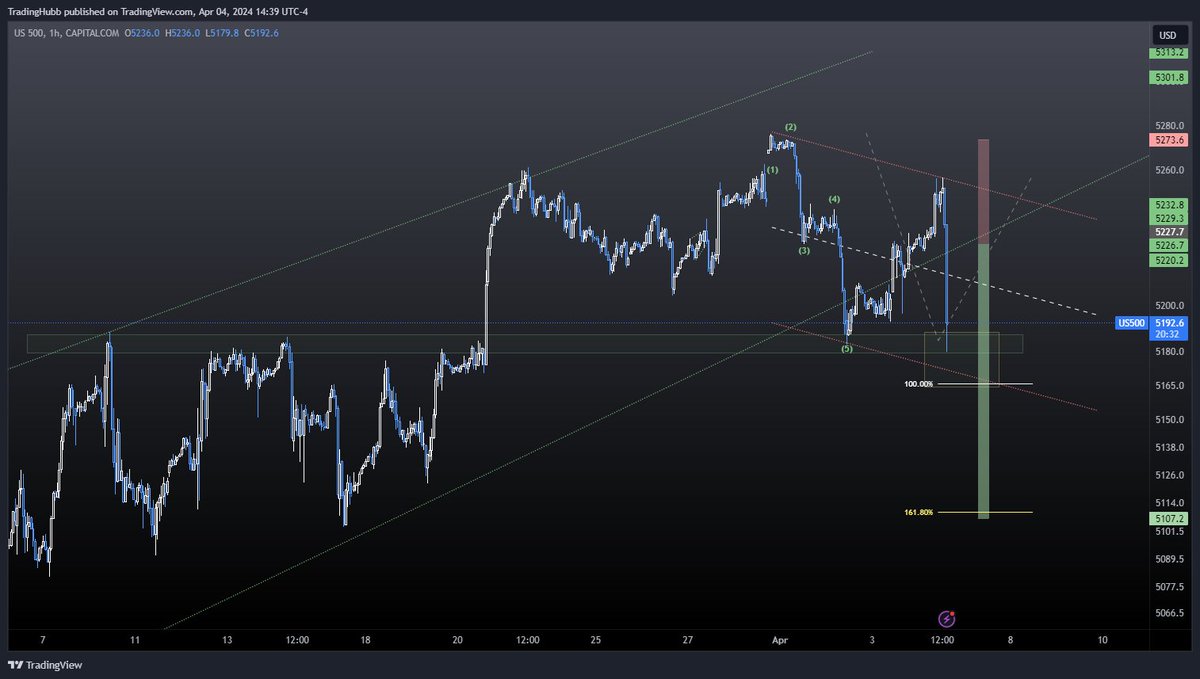Click the green 5226.7 price label
This screenshot has height=679, width=1200.
(1168, 244)
